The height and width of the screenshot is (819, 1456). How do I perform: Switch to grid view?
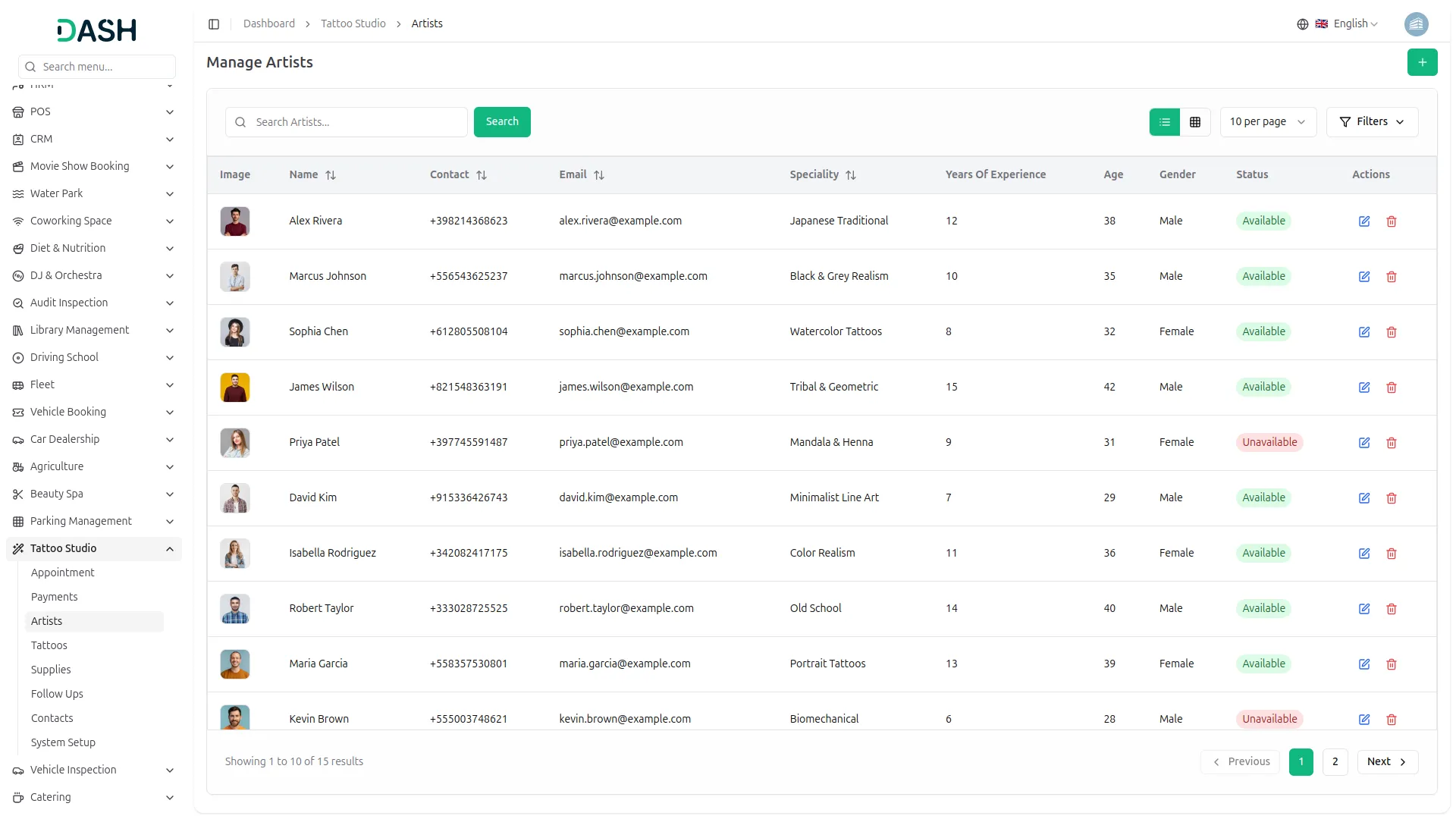tap(1195, 122)
